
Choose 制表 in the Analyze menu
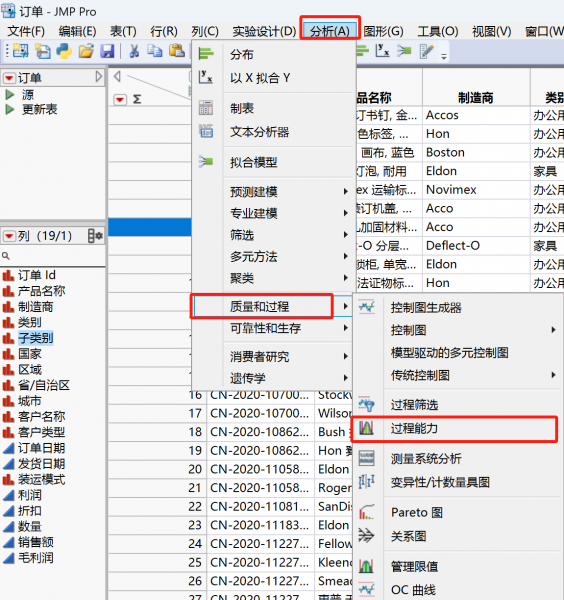241,108
